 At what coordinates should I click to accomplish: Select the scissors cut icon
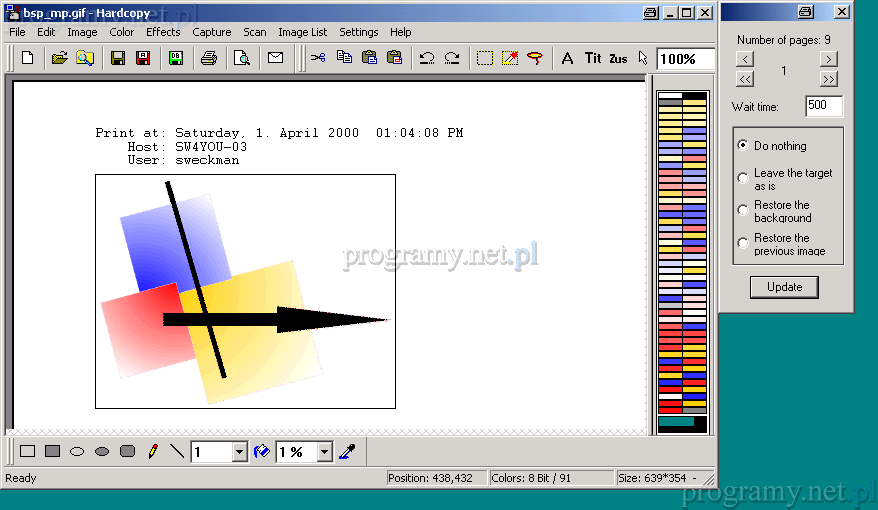tap(318, 58)
